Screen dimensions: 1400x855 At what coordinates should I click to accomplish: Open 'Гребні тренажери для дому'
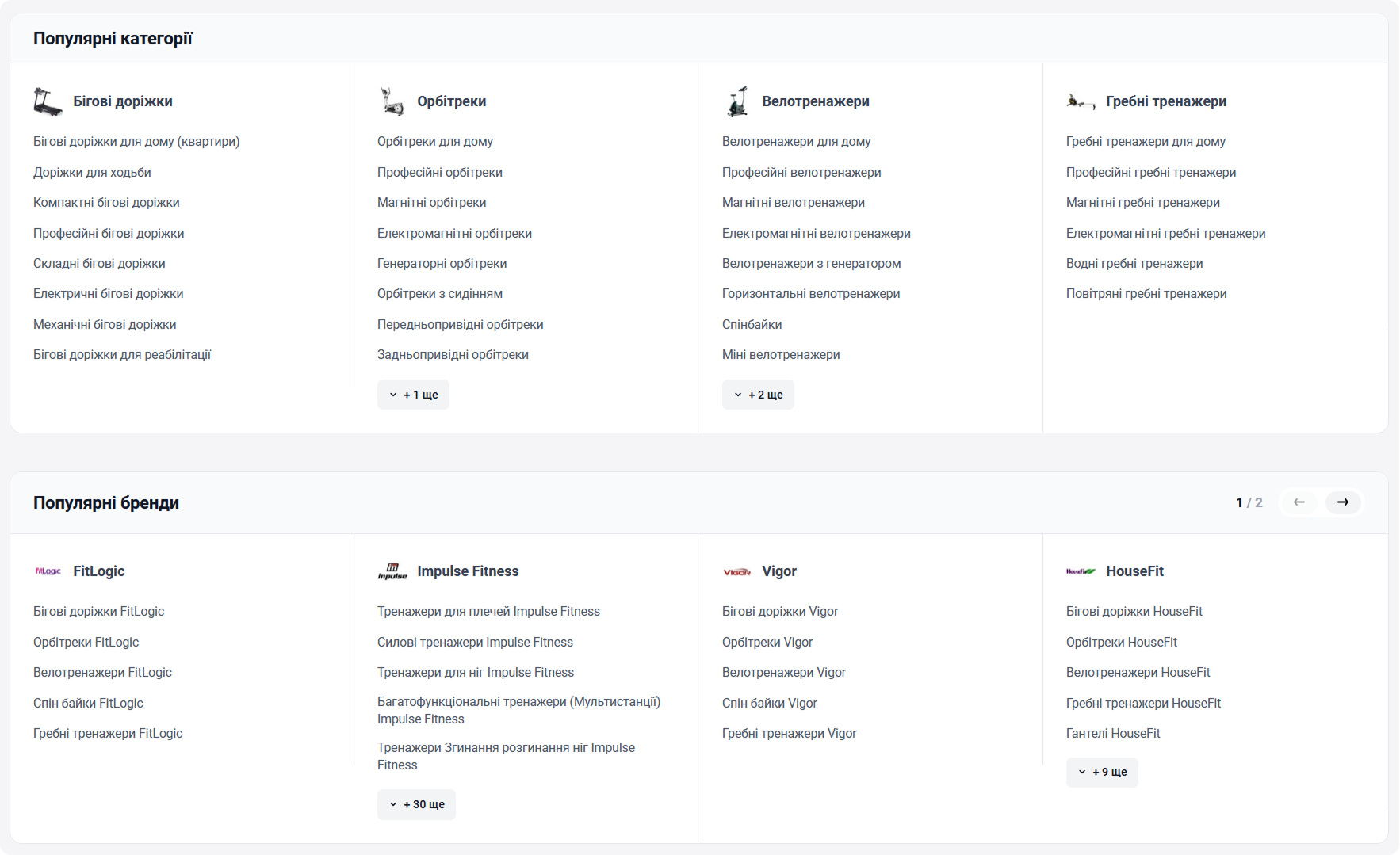point(1146,142)
